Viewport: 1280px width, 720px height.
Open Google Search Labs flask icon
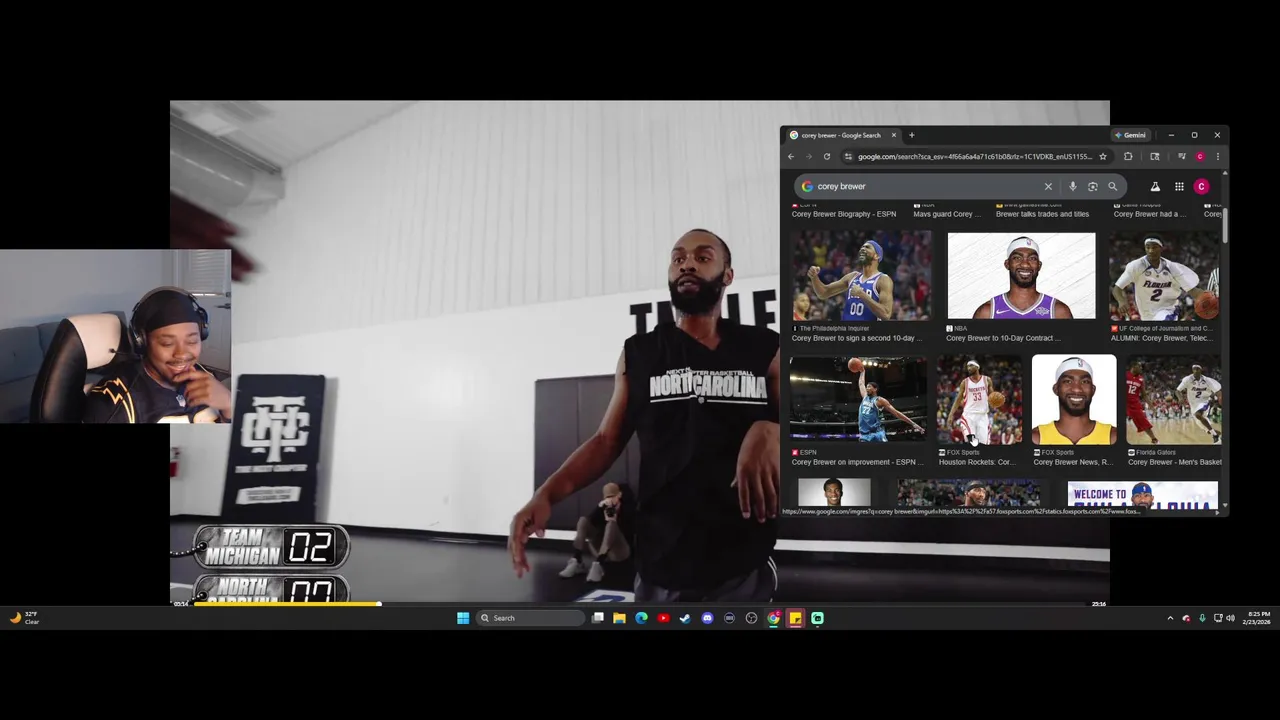pyautogui.click(x=1155, y=186)
